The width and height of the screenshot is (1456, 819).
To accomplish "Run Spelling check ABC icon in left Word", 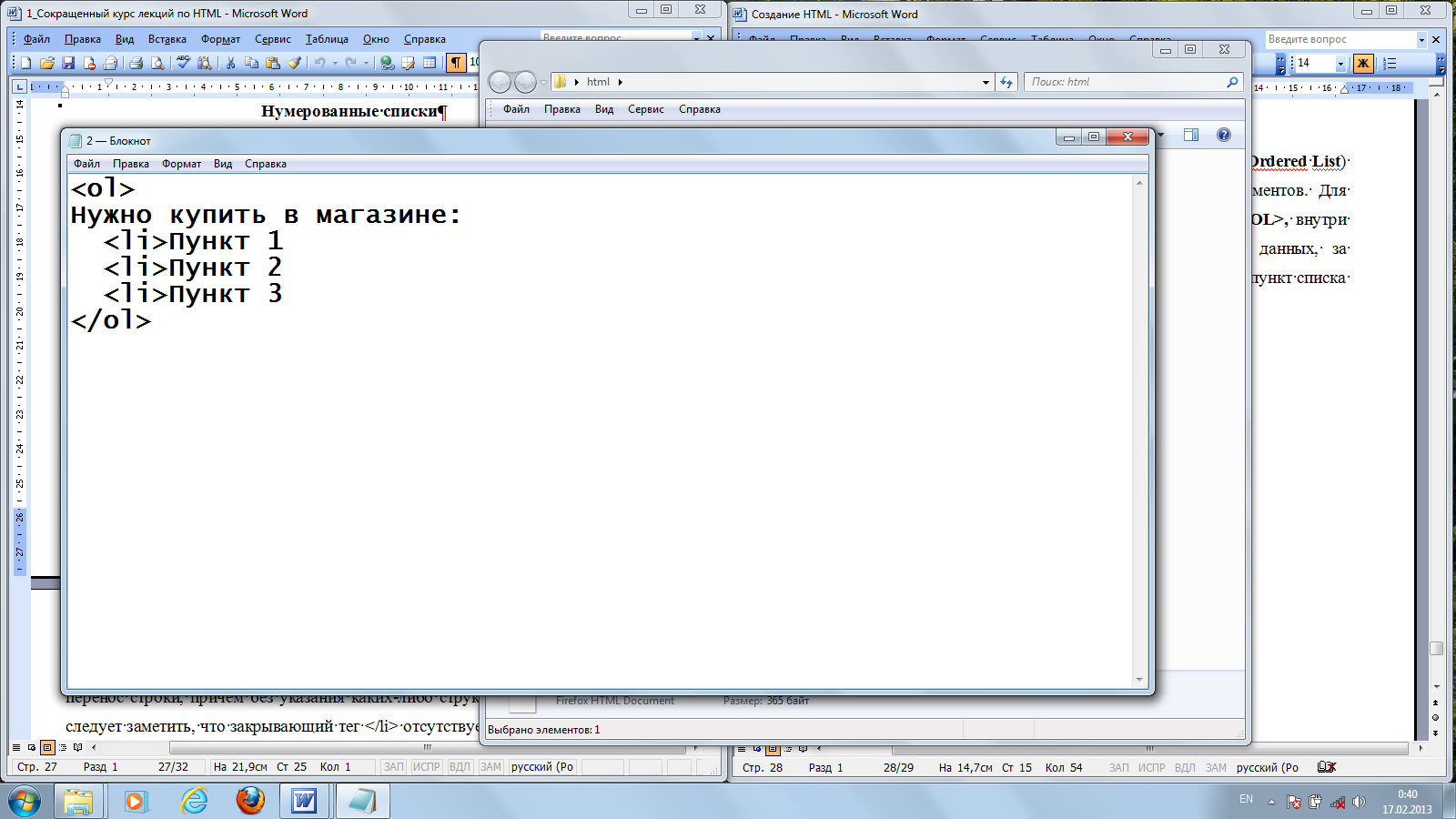I will (x=184, y=63).
